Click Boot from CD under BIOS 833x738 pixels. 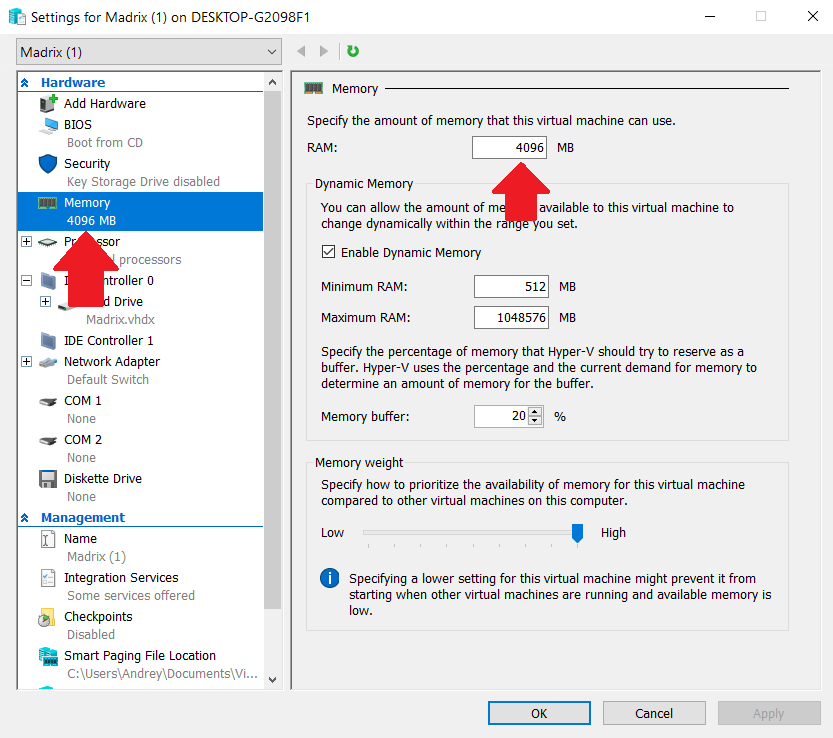tap(105, 143)
